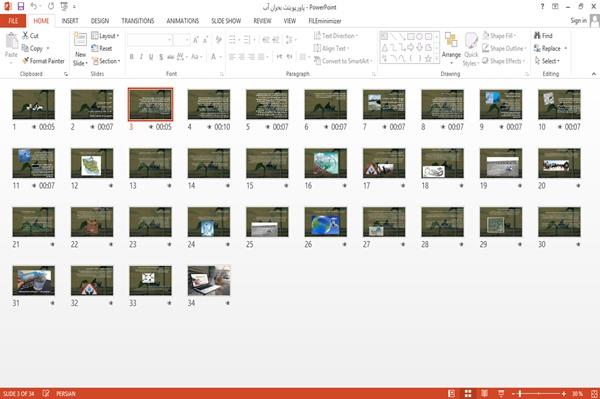Switch to the REVIEW tab

(262, 21)
